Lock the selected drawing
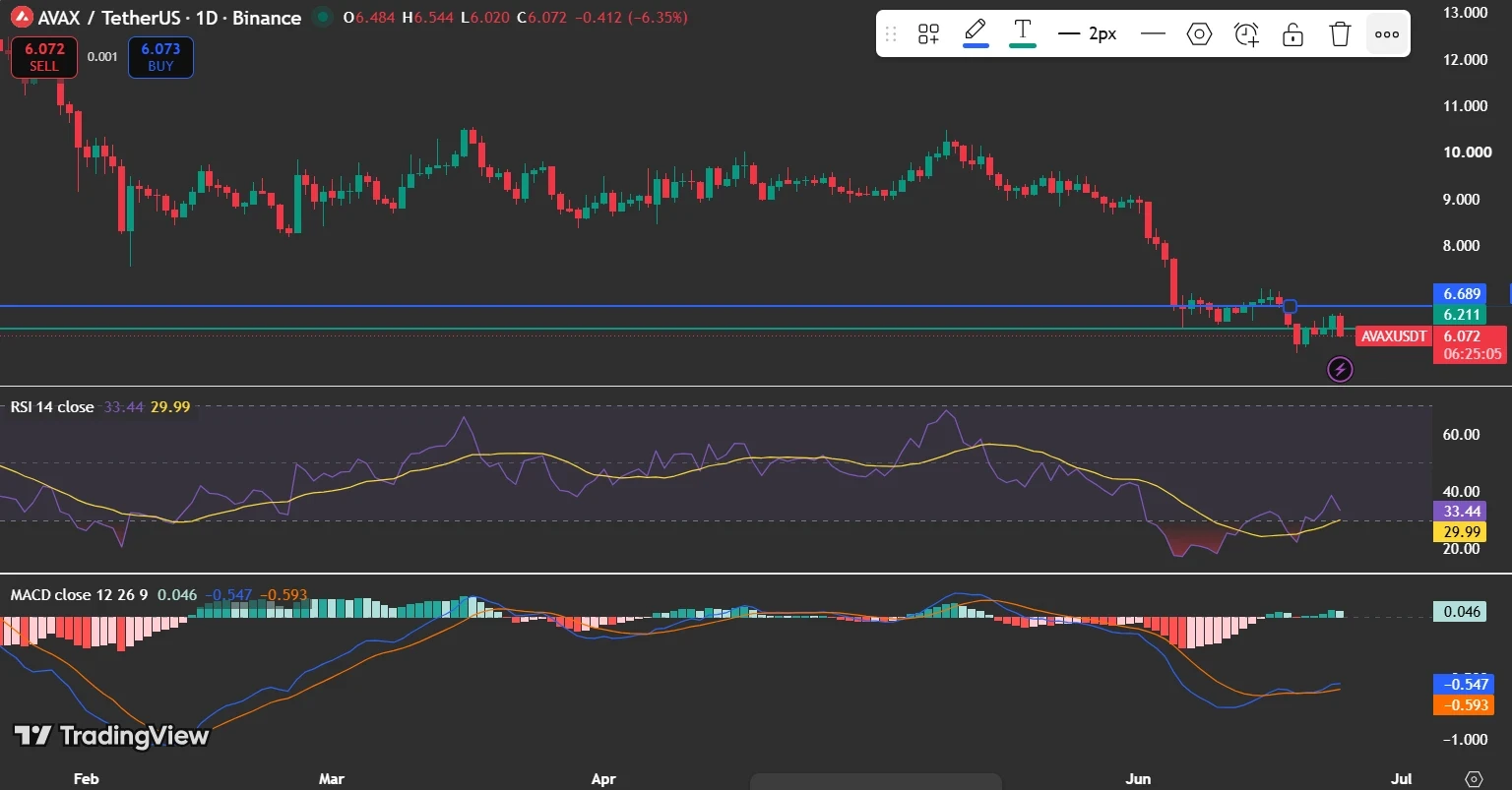Viewport: 1512px width, 790px height. click(x=1293, y=34)
